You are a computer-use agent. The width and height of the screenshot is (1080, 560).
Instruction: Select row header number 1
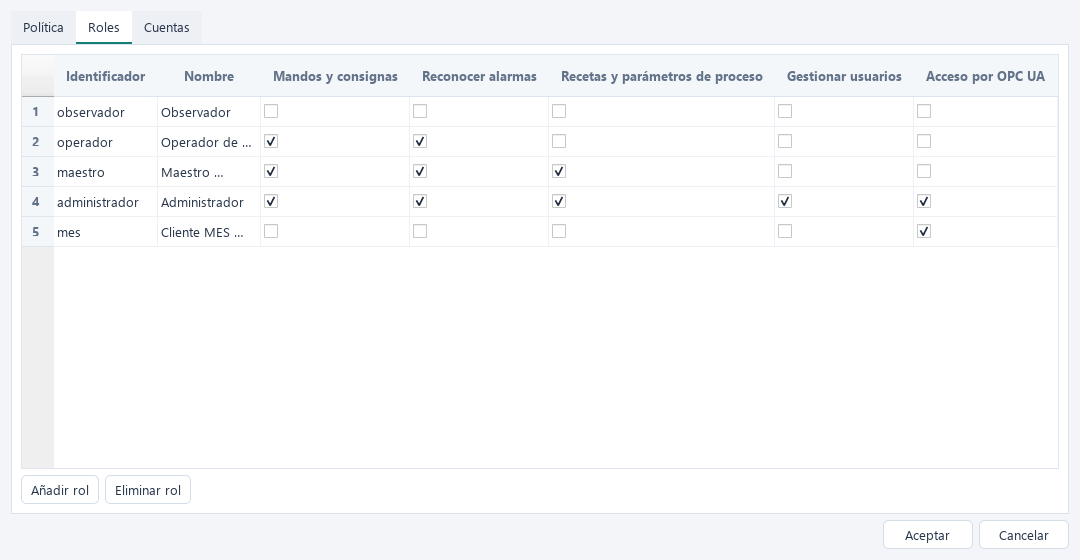coord(38,112)
